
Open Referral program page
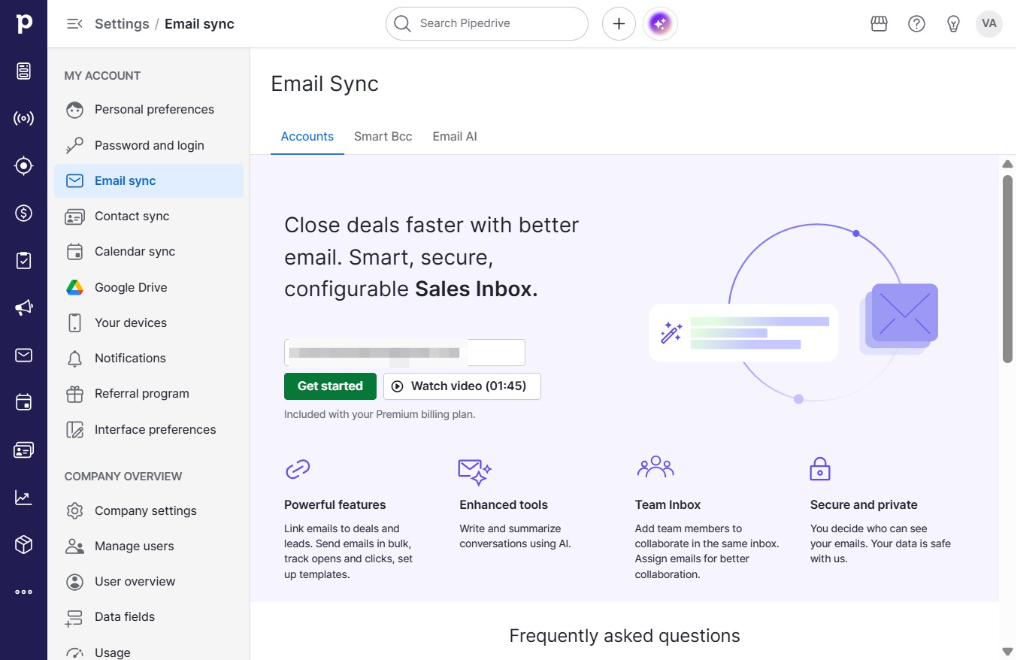point(149,394)
